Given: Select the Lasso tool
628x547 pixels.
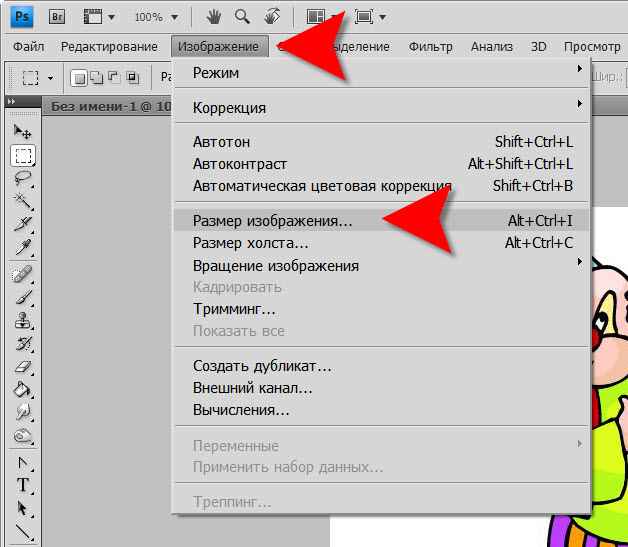Looking at the screenshot, I should pyautogui.click(x=22, y=178).
